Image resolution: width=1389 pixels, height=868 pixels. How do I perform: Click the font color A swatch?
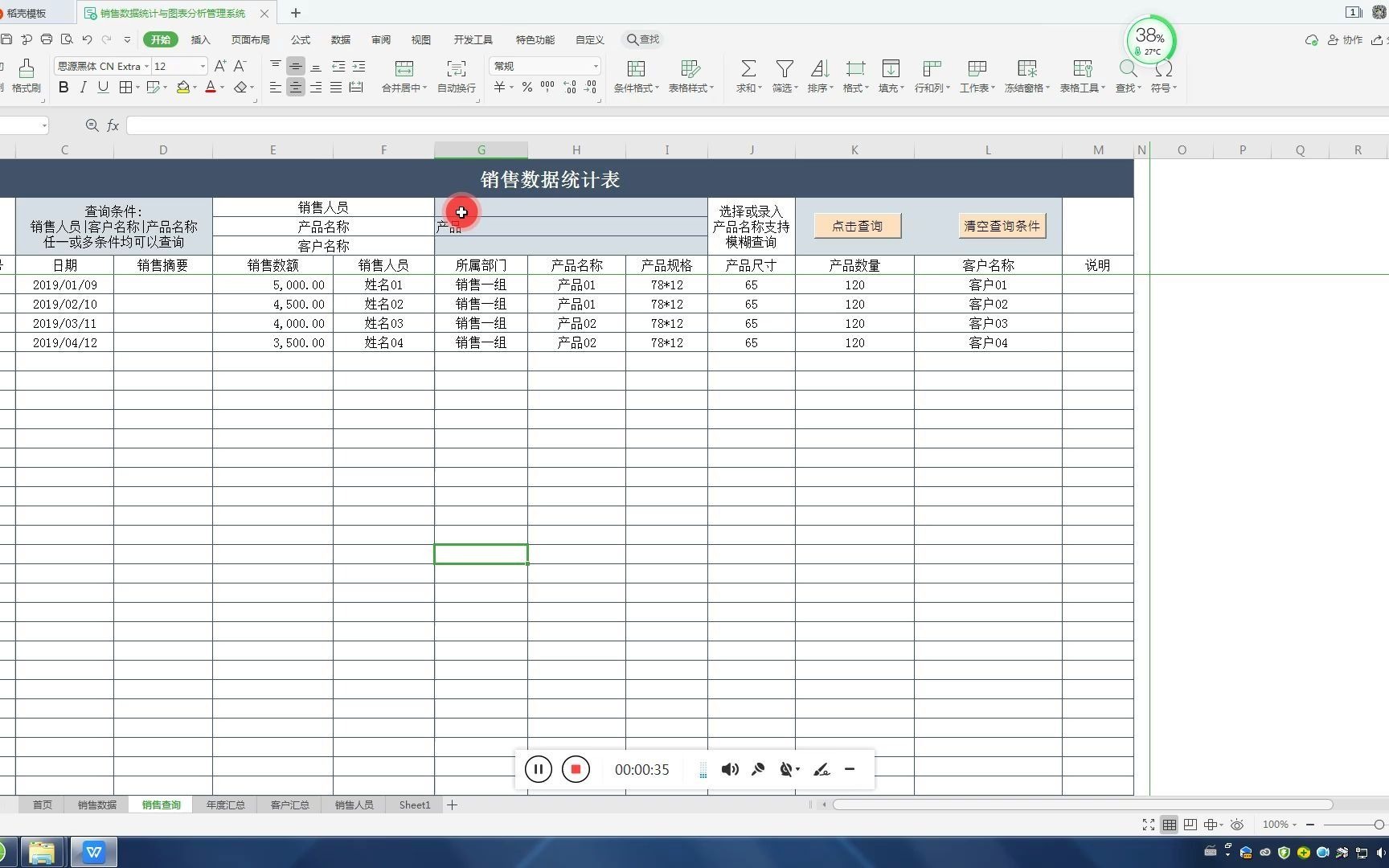pyautogui.click(x=211, y=88)
